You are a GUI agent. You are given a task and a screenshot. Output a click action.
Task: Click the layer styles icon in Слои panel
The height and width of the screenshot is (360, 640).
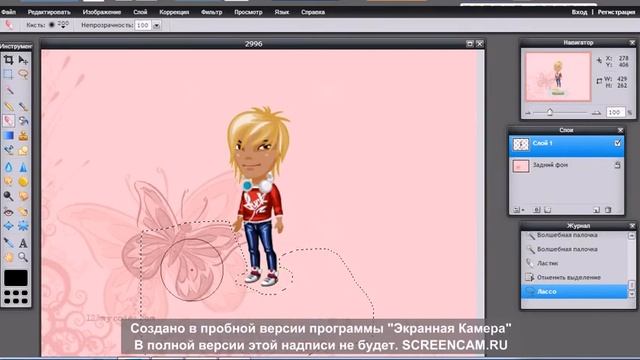pos(548,210)
